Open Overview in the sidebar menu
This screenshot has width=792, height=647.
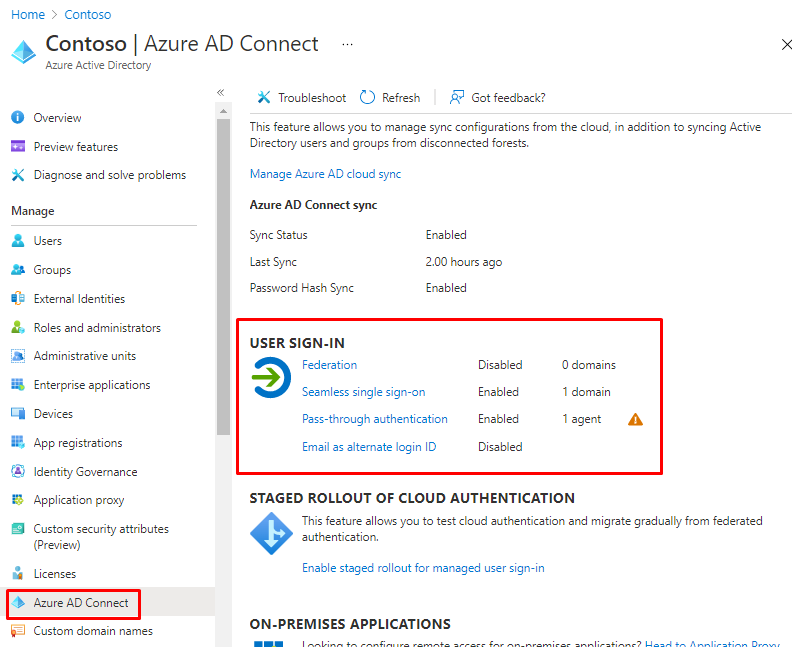pyautogui.click(x=57, y=118)
